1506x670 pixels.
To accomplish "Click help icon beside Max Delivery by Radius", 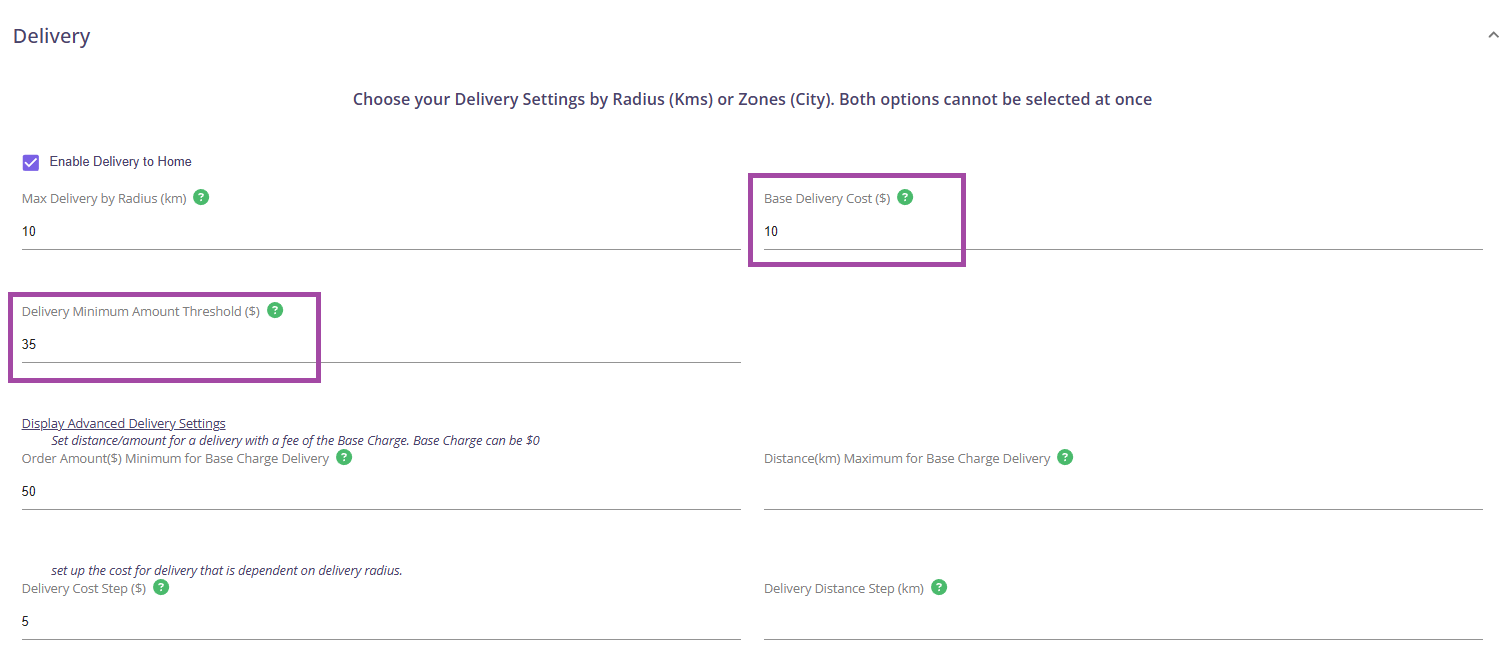I will [201, 197].
